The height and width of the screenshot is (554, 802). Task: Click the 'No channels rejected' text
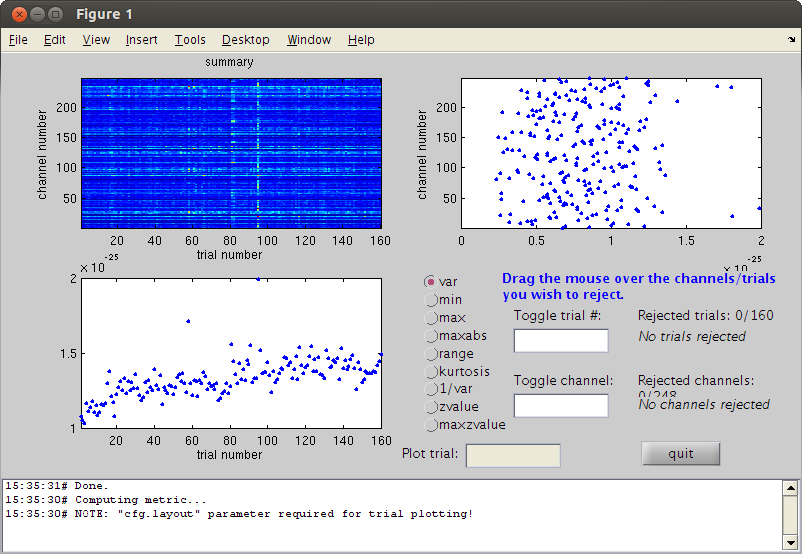pyautogui.click(x=704, y=405)
